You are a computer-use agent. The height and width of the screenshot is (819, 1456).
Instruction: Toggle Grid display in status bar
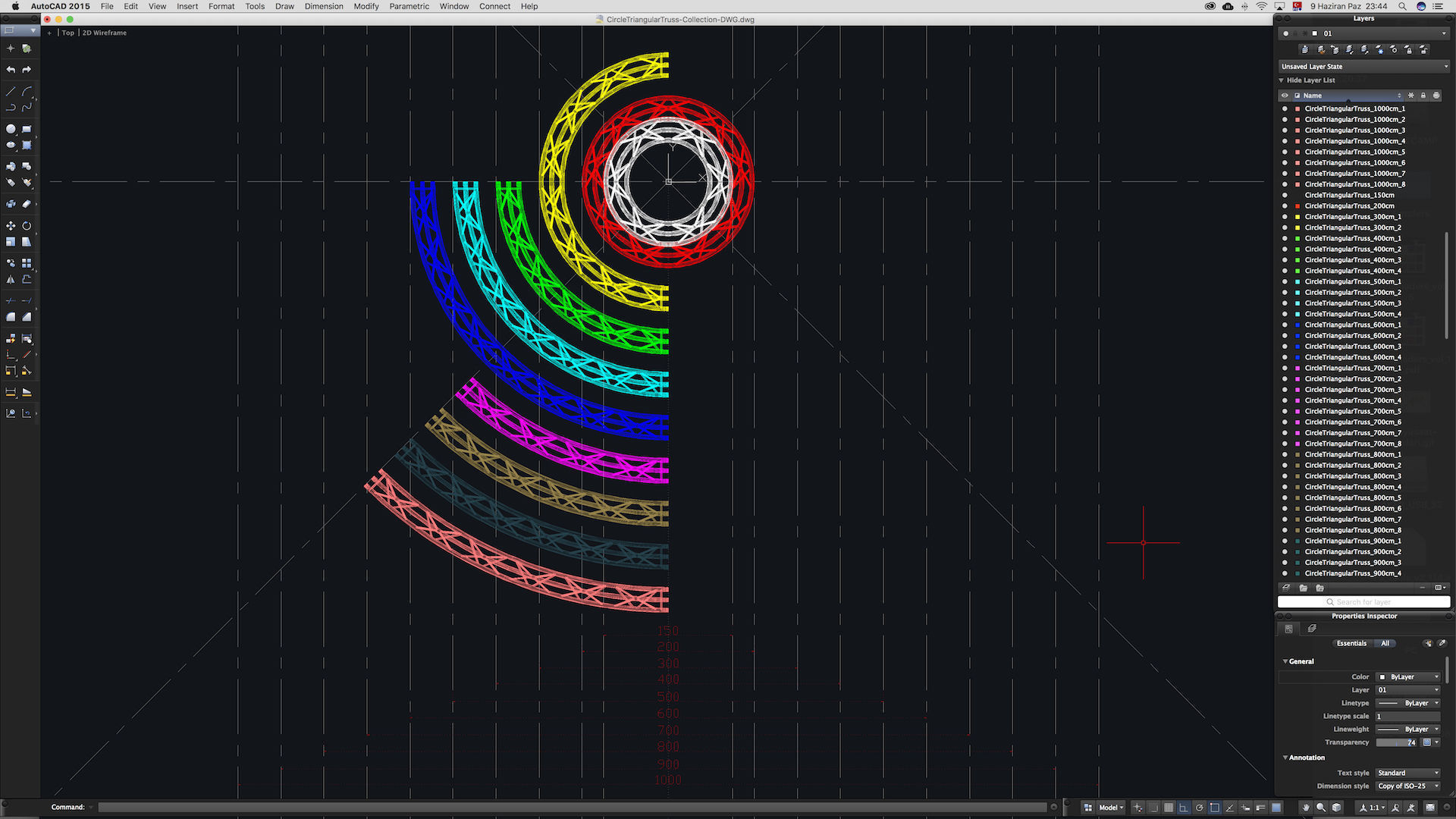1169,808
